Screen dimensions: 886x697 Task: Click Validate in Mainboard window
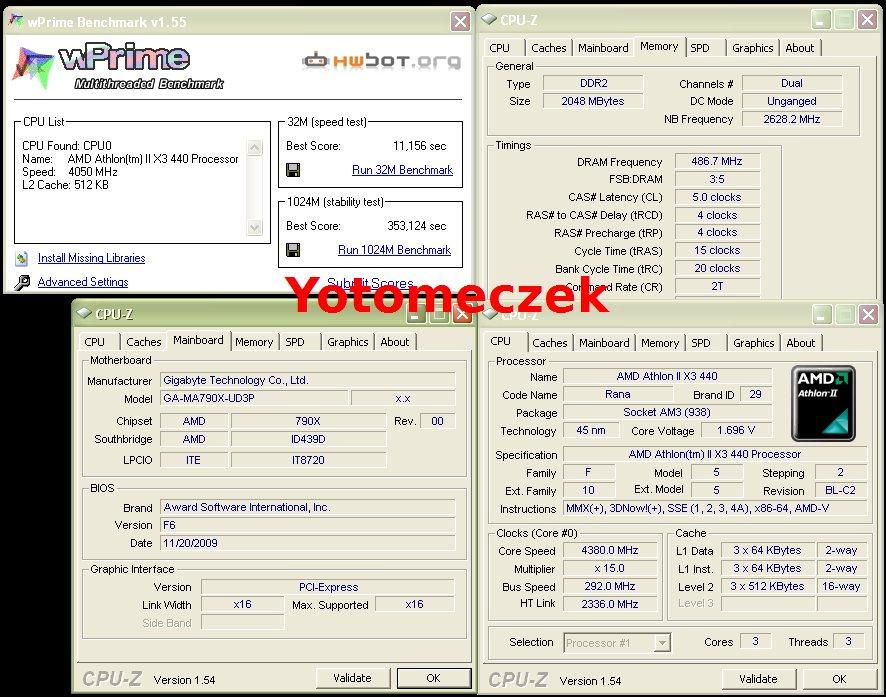point(353,678)
